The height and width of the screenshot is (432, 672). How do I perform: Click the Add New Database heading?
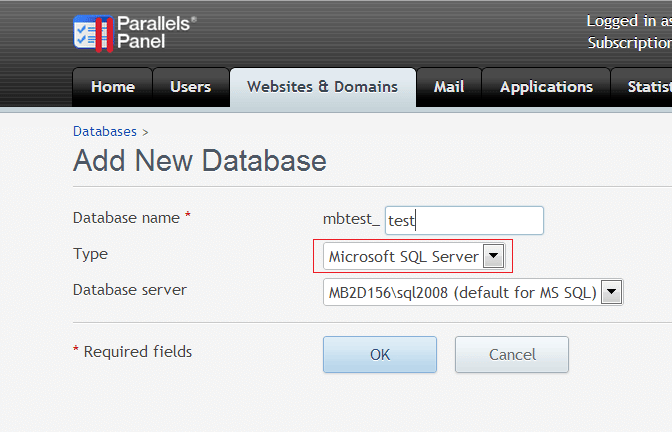[200, 161]
